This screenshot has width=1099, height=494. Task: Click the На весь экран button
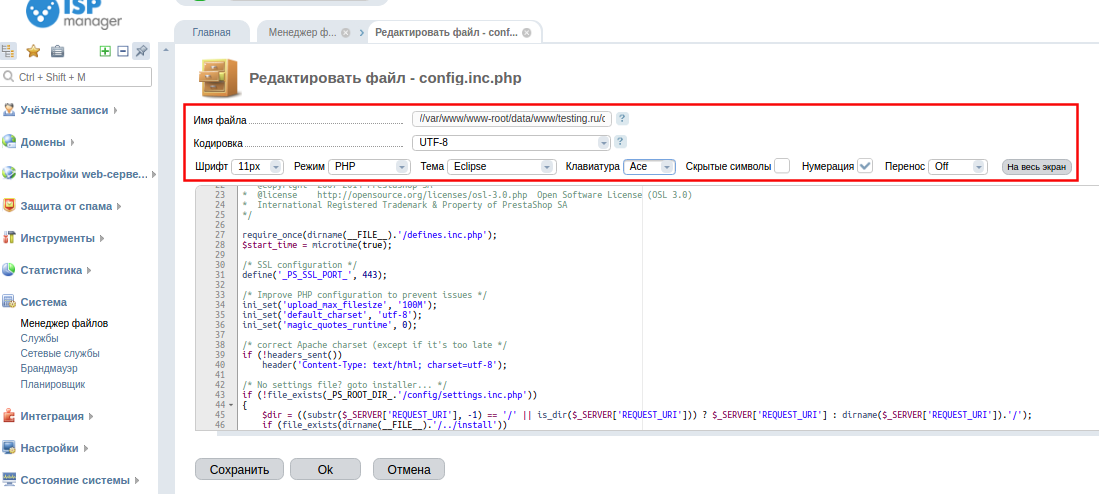(1037, 167)
